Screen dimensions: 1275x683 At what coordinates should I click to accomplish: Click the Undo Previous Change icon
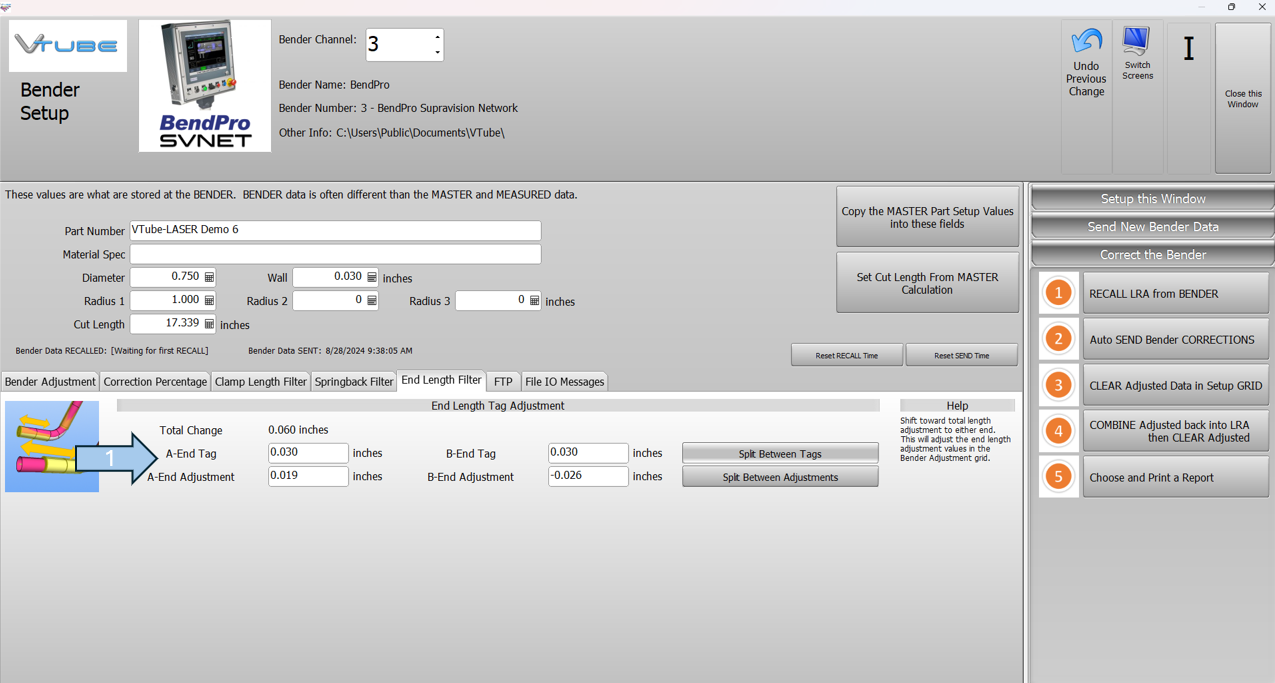click(1086, 41)
